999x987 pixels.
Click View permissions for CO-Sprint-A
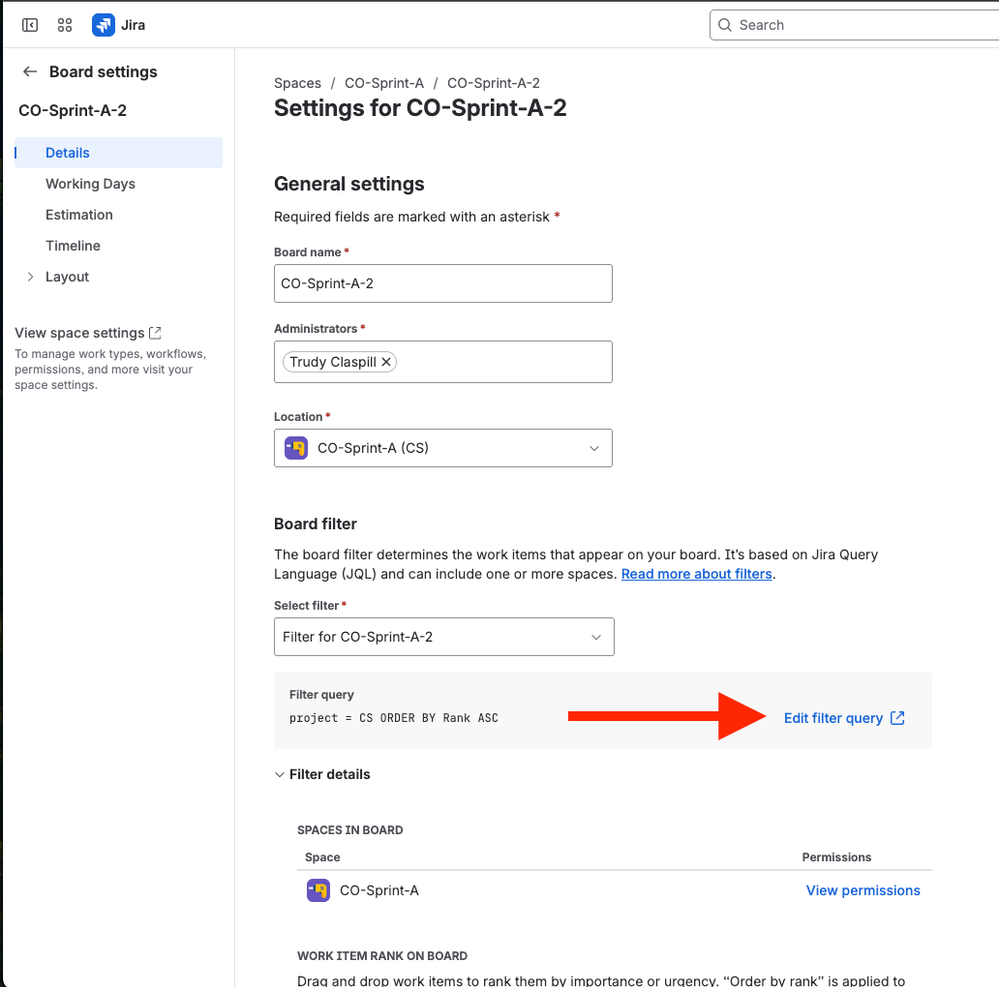click(x=862, y=890)
